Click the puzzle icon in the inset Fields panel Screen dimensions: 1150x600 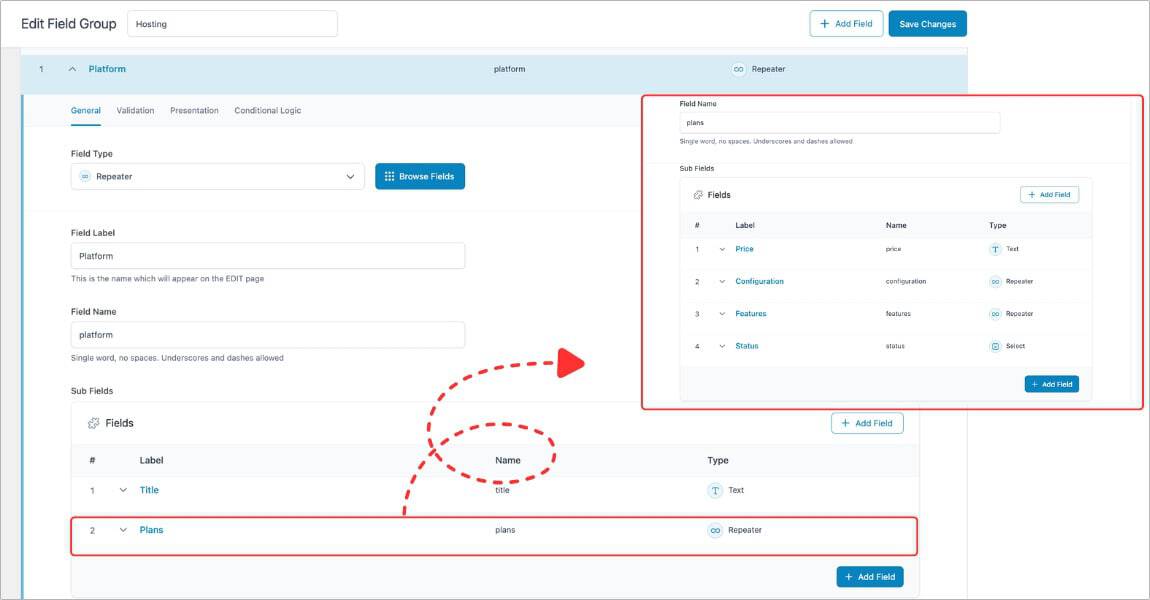click(x=697, y=195)
